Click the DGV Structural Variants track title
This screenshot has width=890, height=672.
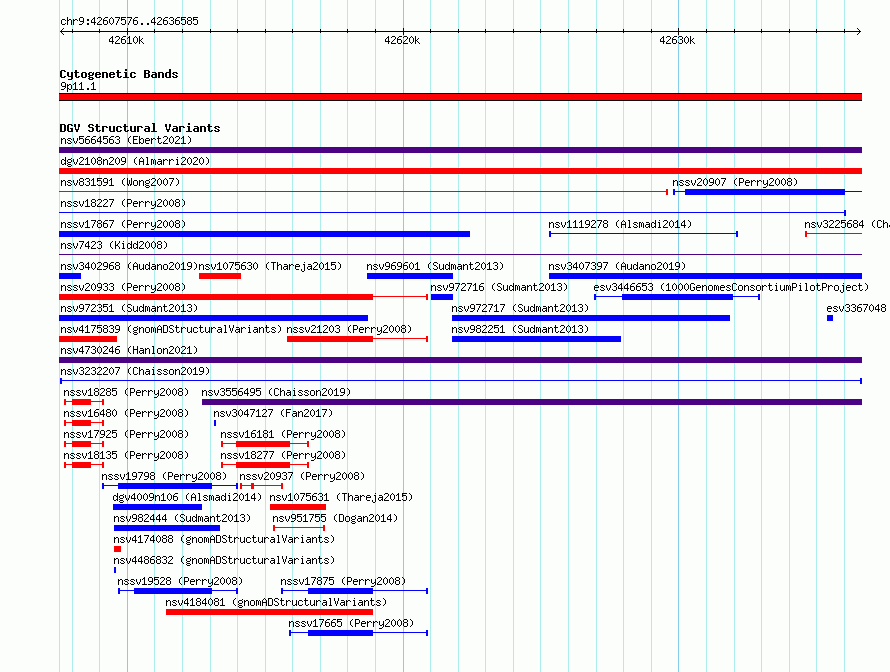tap(140, 128)
